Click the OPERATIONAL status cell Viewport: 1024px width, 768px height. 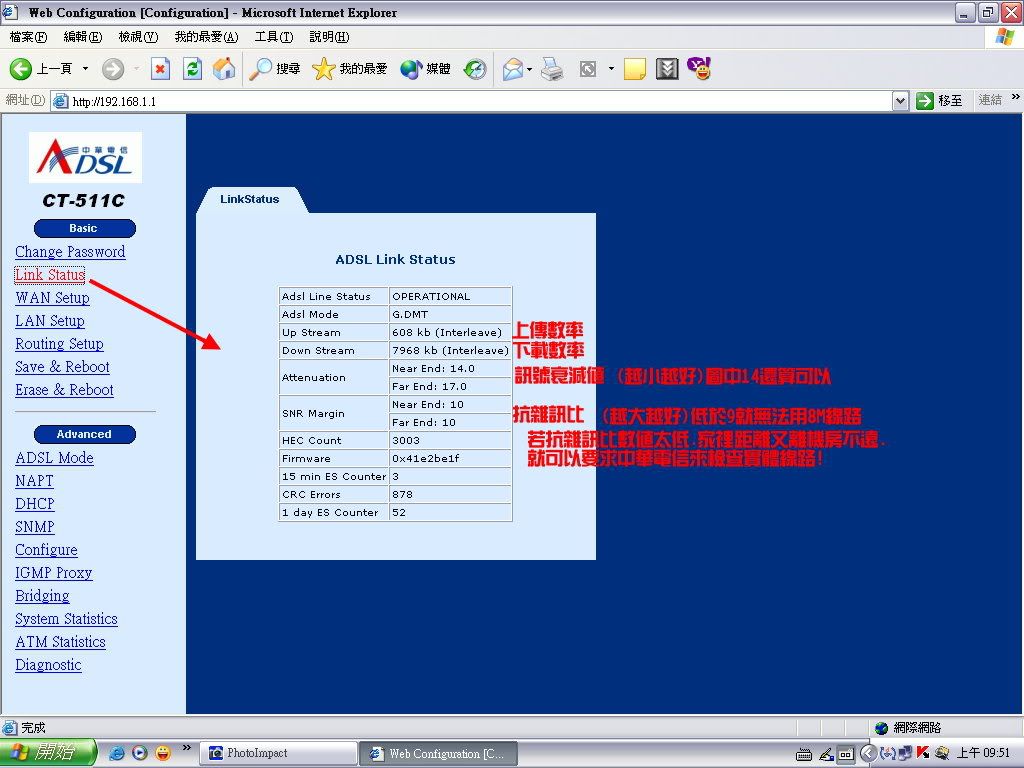451,296
